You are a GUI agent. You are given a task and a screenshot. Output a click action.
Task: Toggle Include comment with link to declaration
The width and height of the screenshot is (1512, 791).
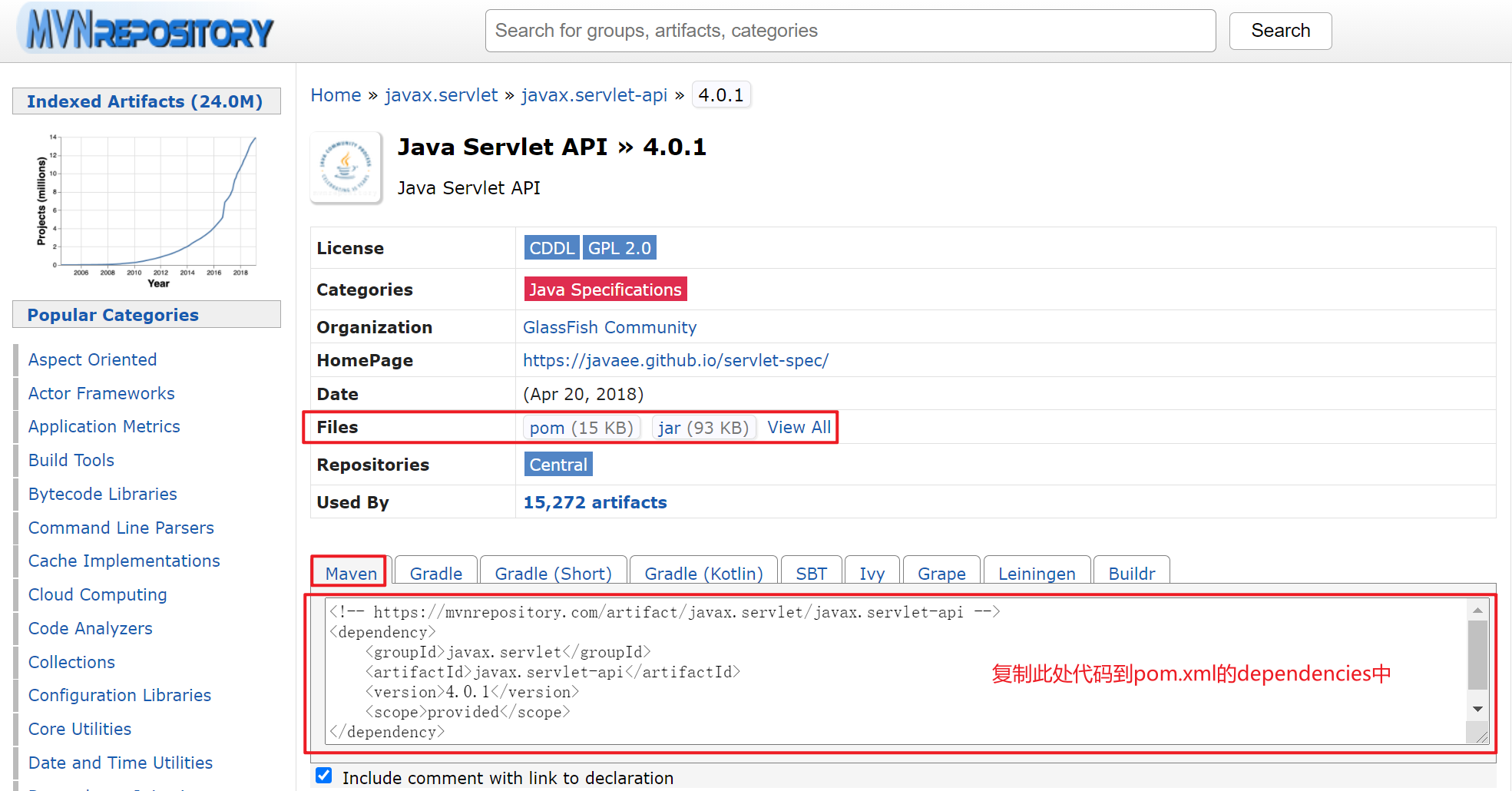tap(324, 776)
